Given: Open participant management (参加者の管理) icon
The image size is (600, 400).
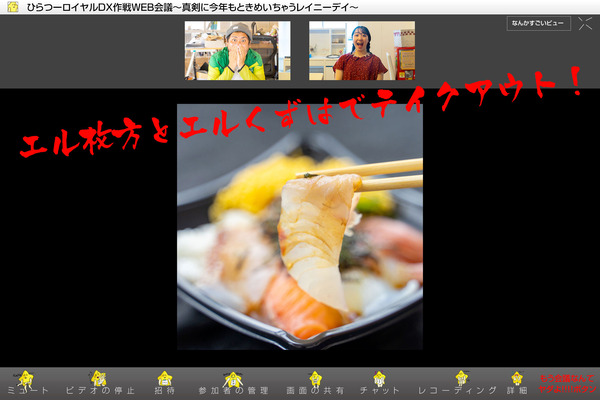Looking at the screenshot, I should click(234, 377).
